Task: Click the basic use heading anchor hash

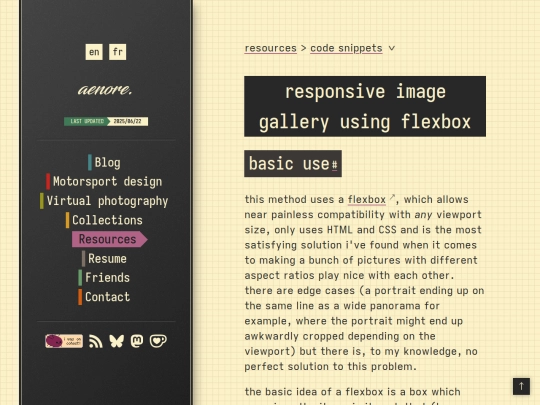Action: (x=334, y=165)
